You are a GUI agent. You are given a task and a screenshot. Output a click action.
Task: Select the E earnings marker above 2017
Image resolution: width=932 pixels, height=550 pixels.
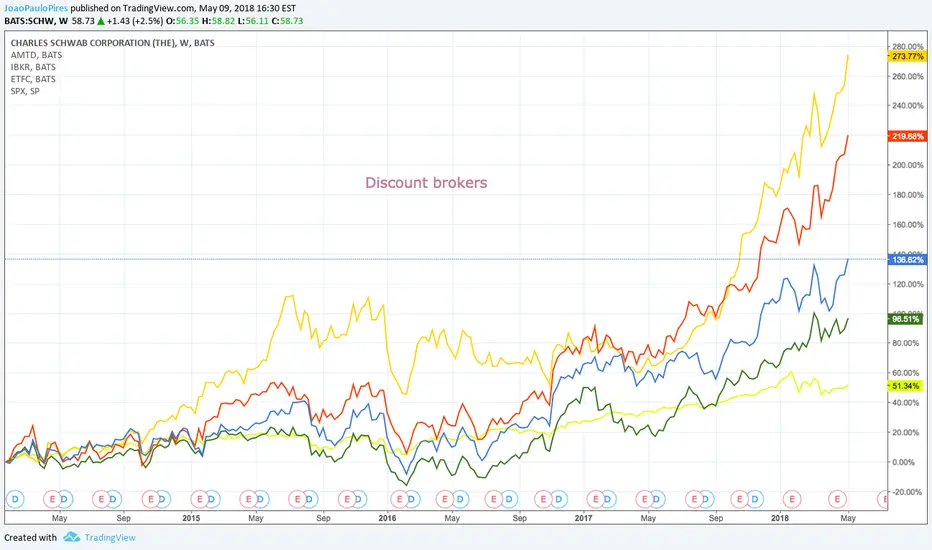coord(594,499)
